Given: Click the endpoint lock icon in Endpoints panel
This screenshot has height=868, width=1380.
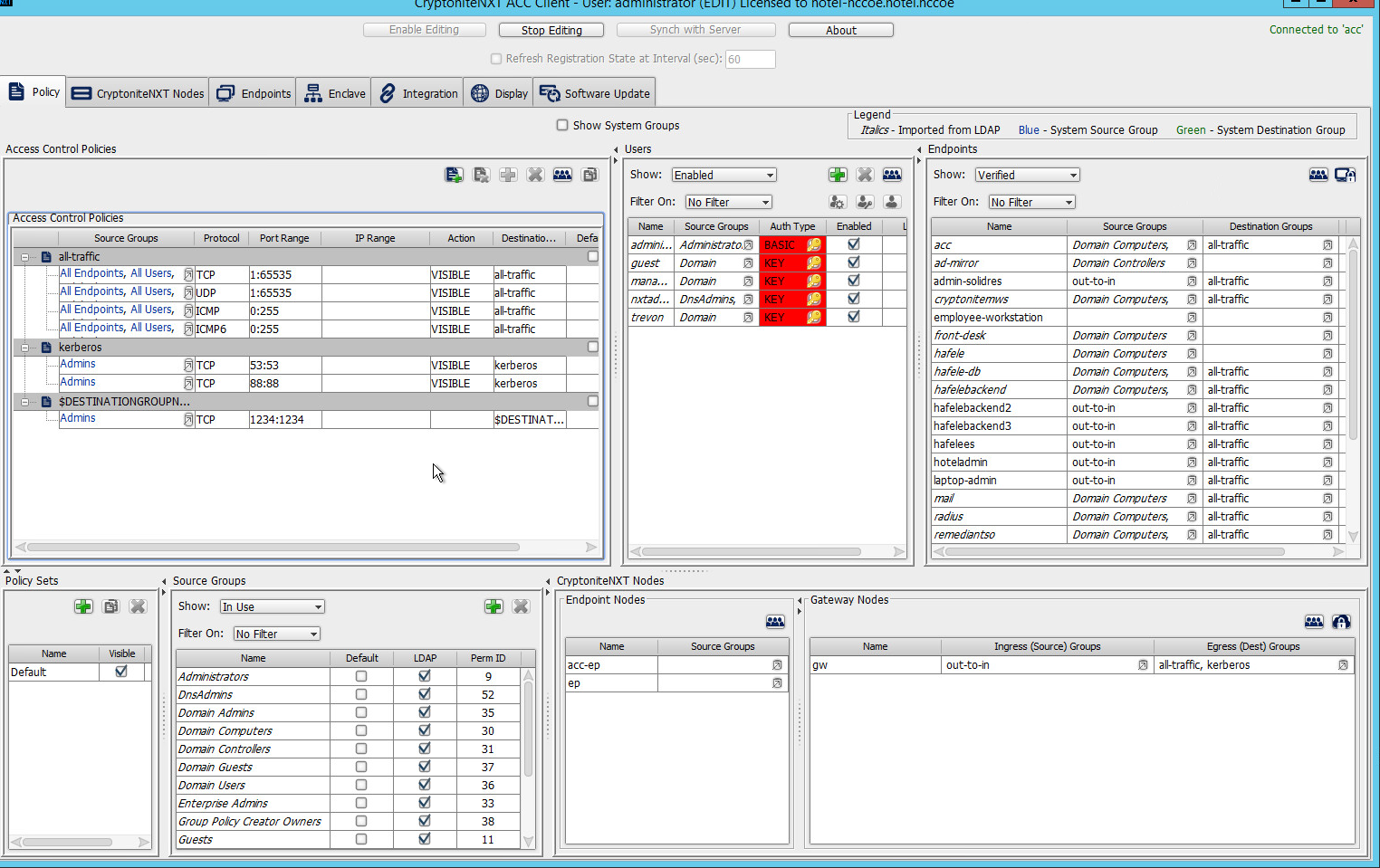Looking at the screenshot, I should point(1346,175).
